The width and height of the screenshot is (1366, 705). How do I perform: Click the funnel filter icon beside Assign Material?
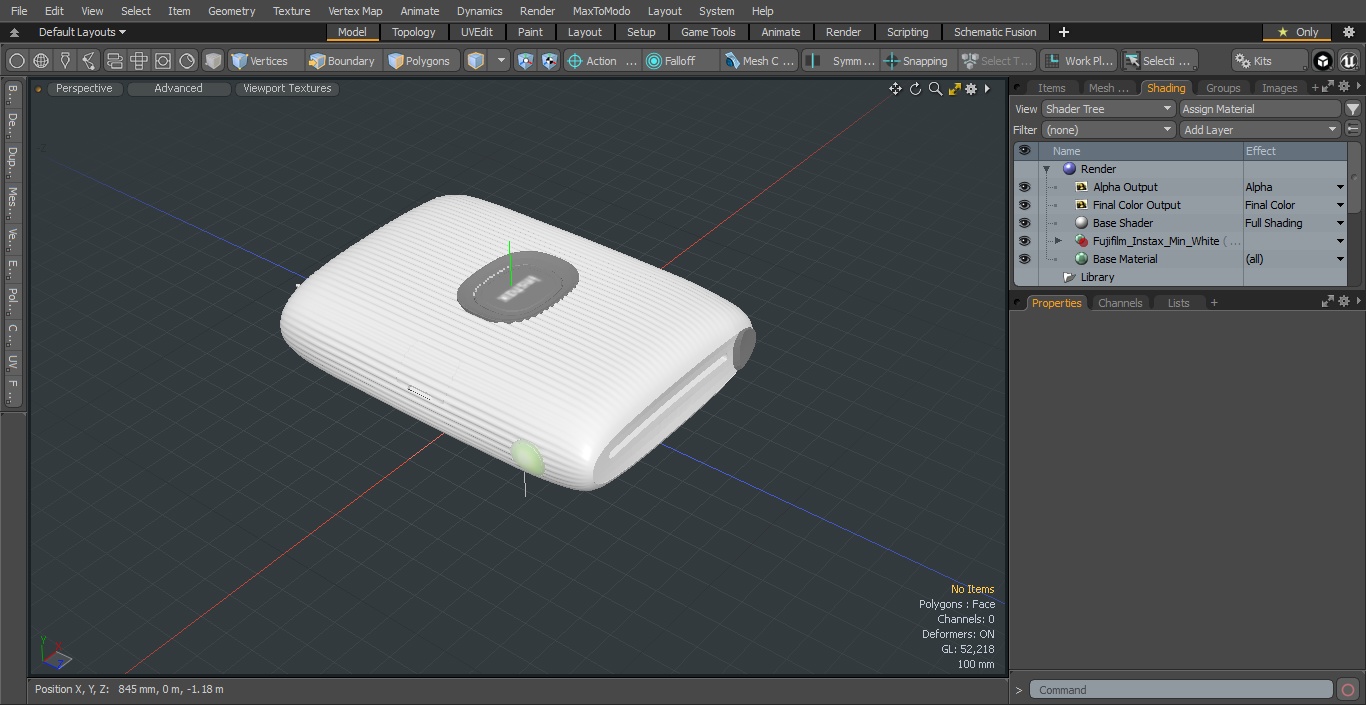[x=1353, y=109]
